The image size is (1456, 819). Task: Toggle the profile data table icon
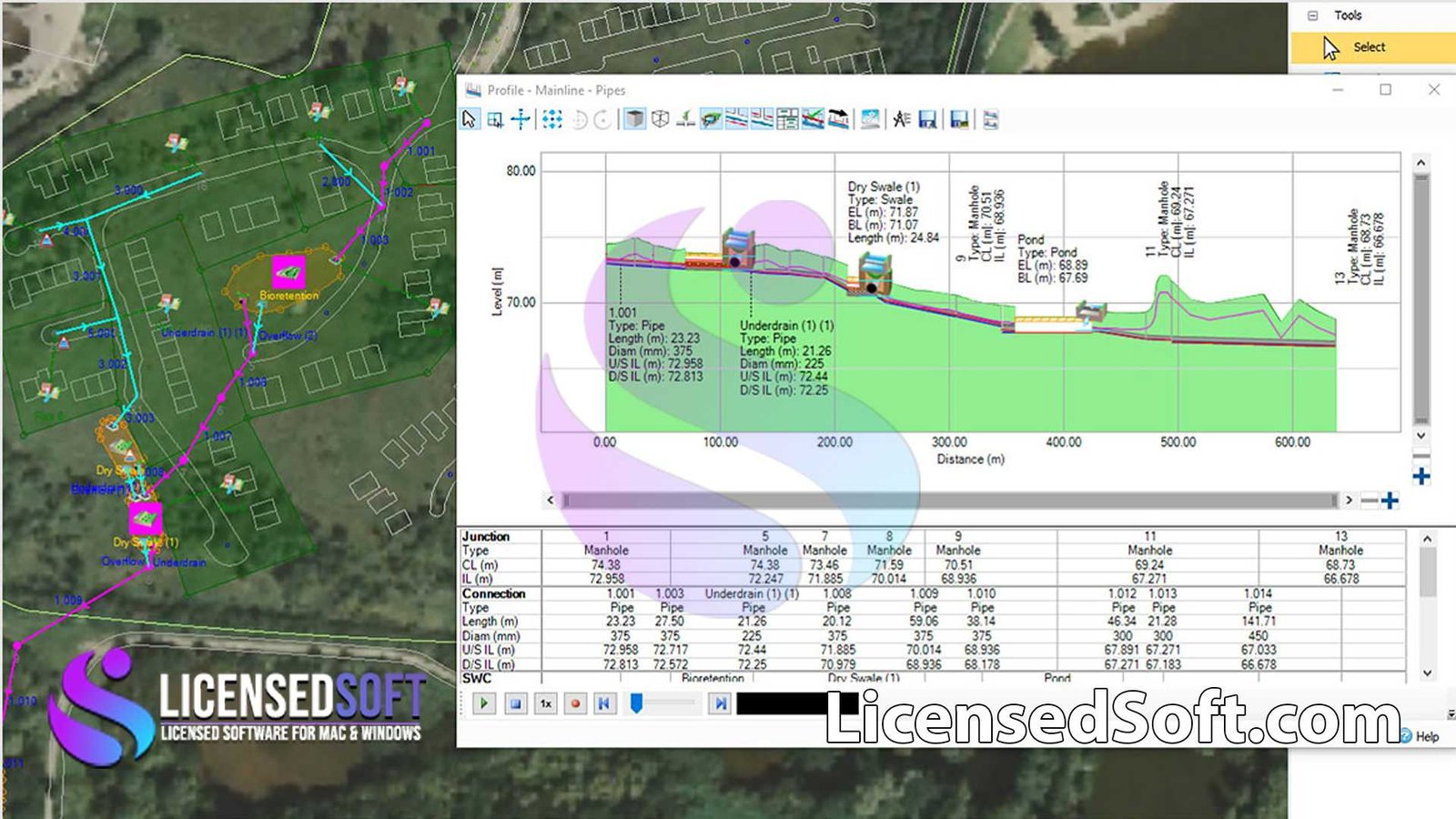click(788, 119)
